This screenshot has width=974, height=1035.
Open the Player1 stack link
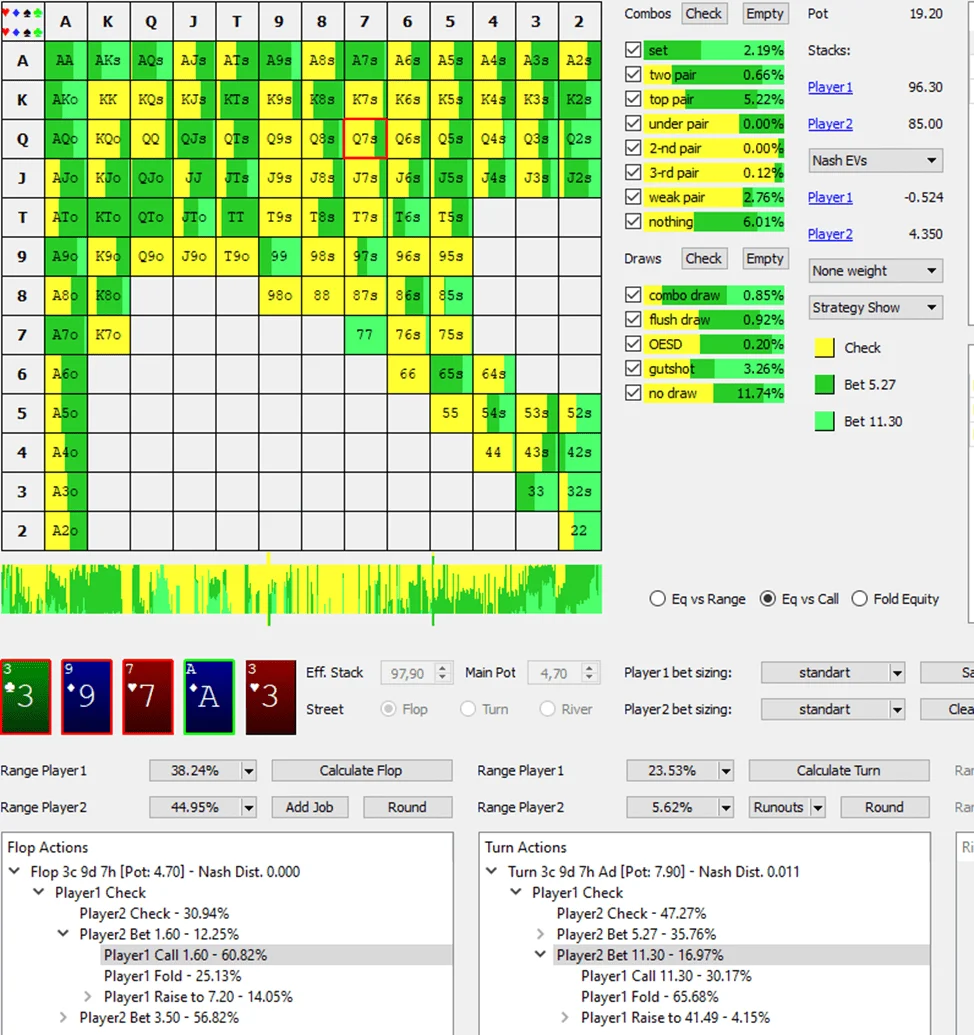(830, 87)
